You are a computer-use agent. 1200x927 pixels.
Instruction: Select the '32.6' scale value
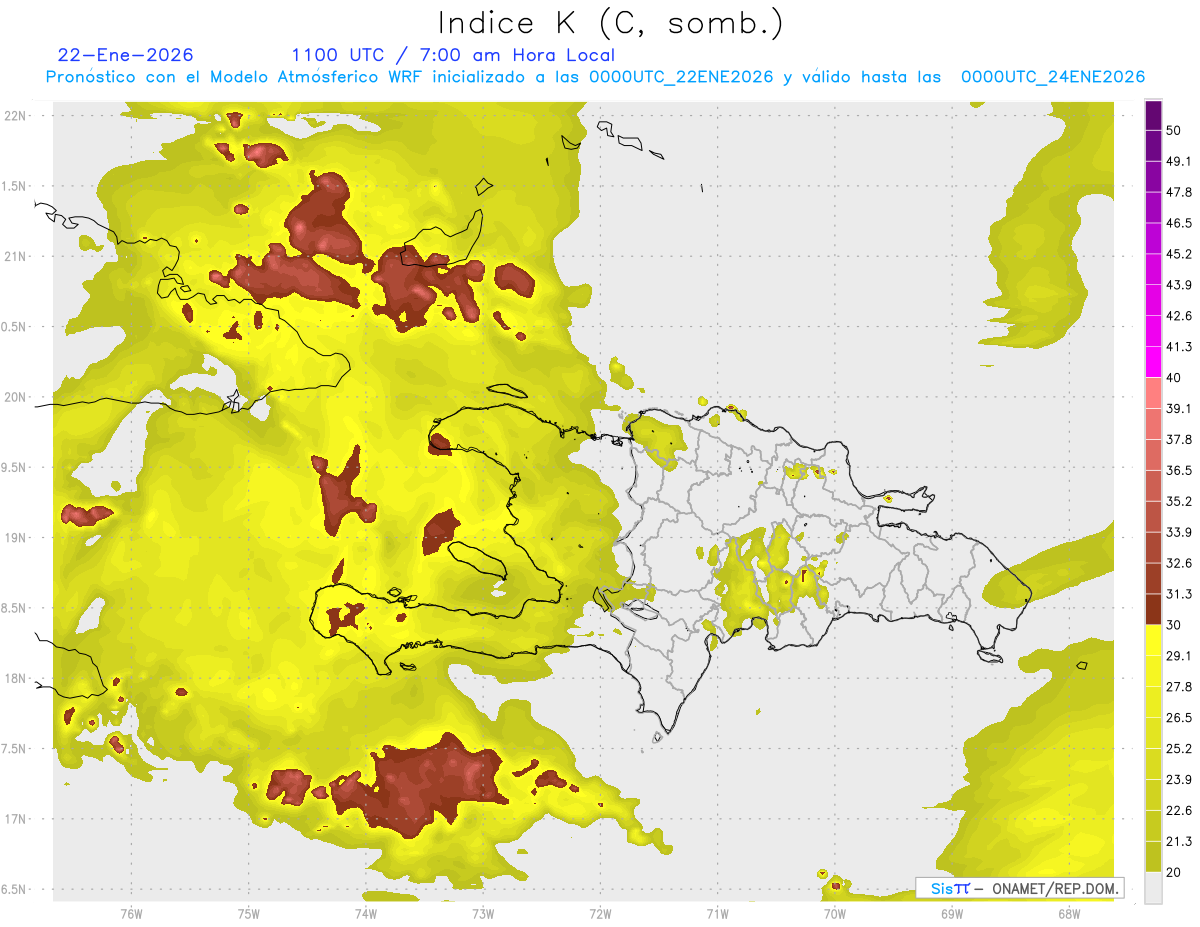[1179, 563]
